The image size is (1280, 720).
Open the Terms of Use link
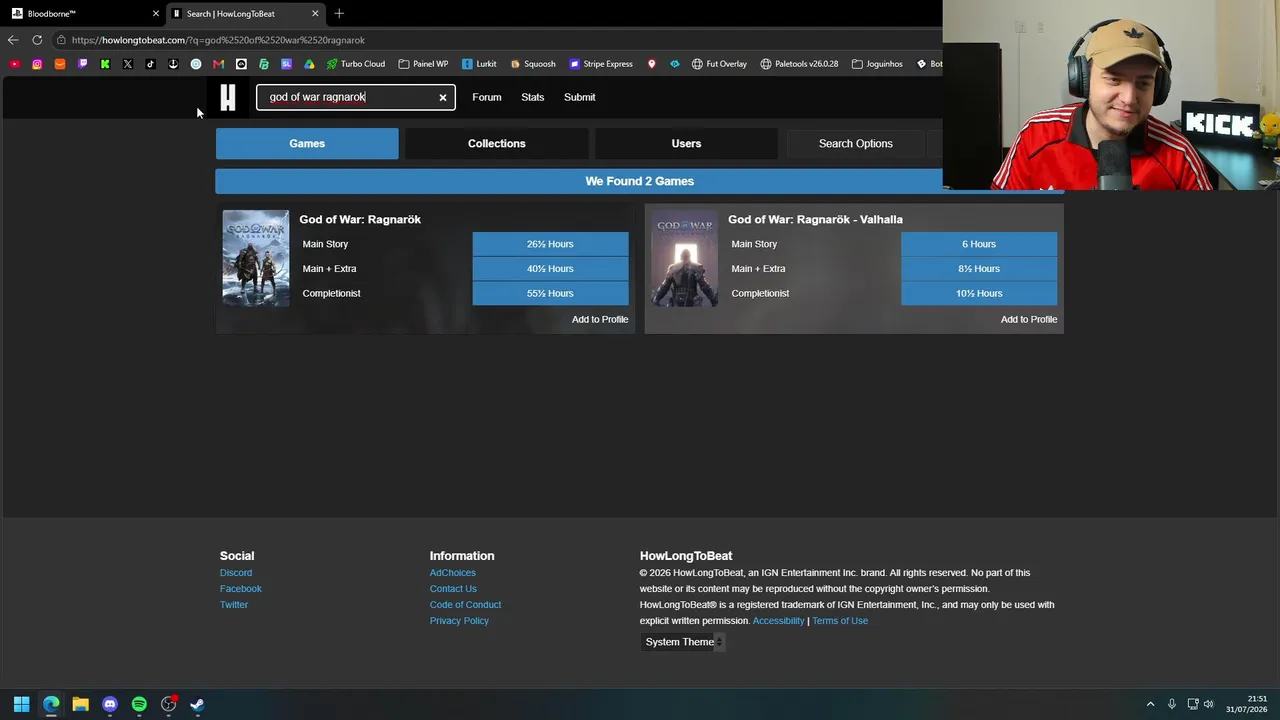(840, 621)
